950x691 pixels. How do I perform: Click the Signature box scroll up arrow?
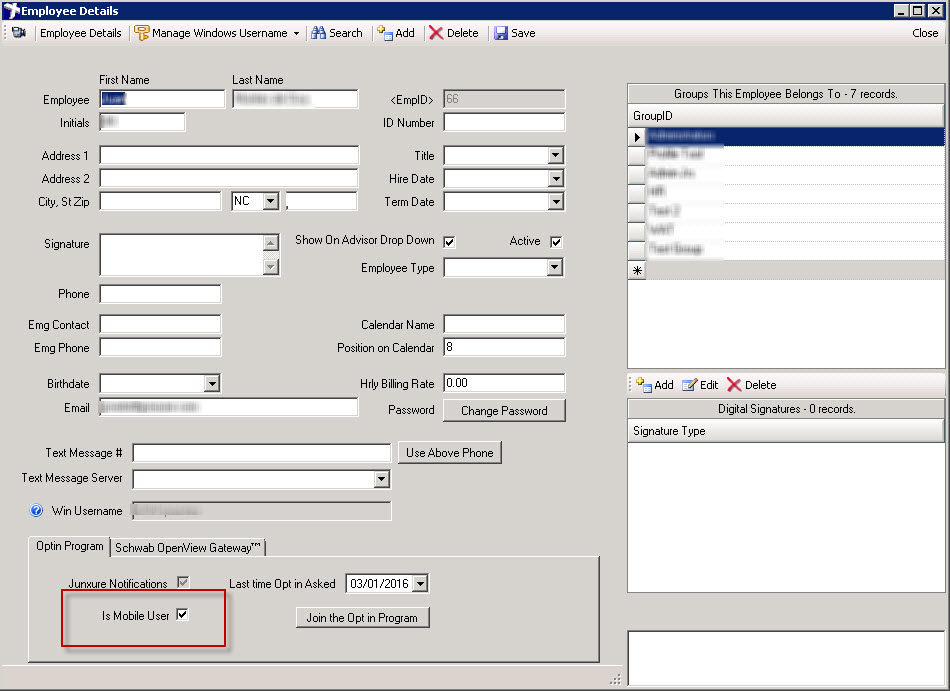click(271, 243)
